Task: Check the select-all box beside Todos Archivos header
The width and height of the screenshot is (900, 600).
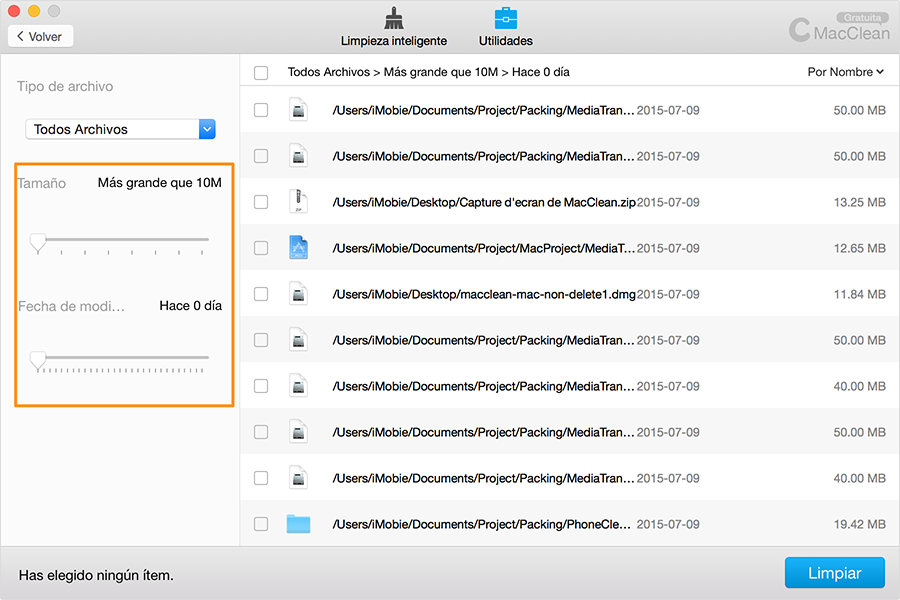Action: (x=261, y=73)
